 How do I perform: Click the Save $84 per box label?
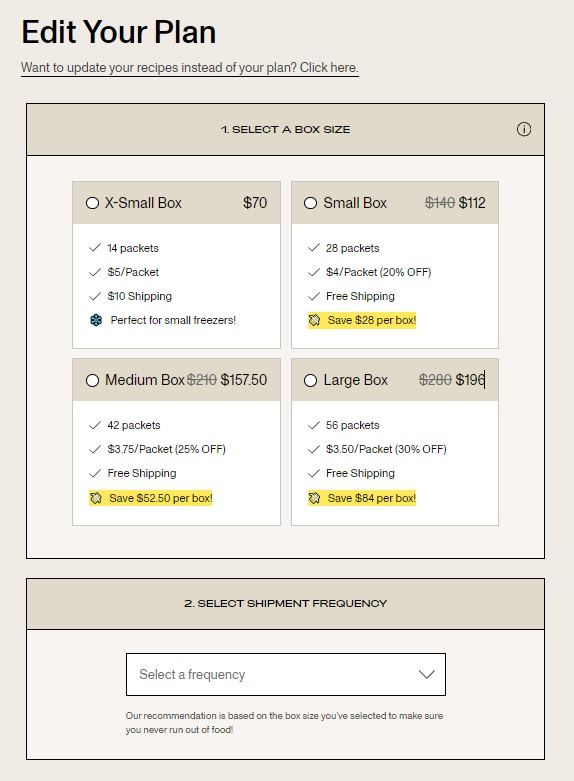[x=372, y=498]
